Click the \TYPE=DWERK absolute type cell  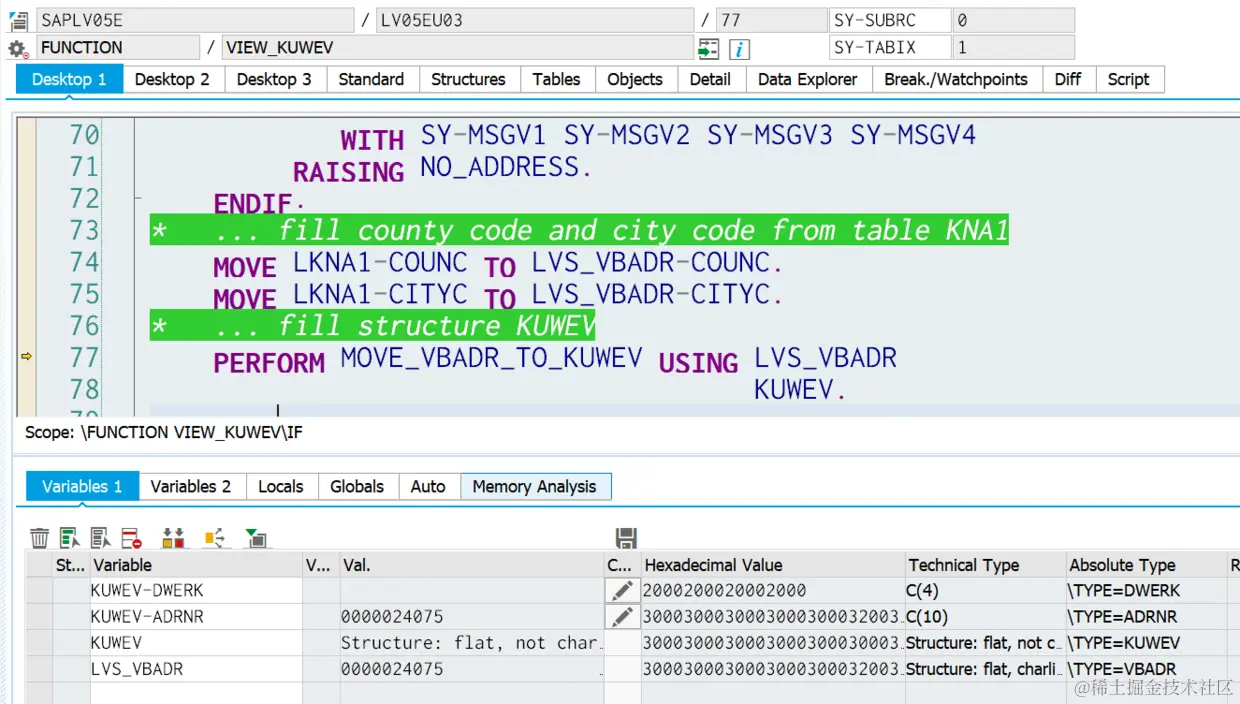pos(1145,591)
